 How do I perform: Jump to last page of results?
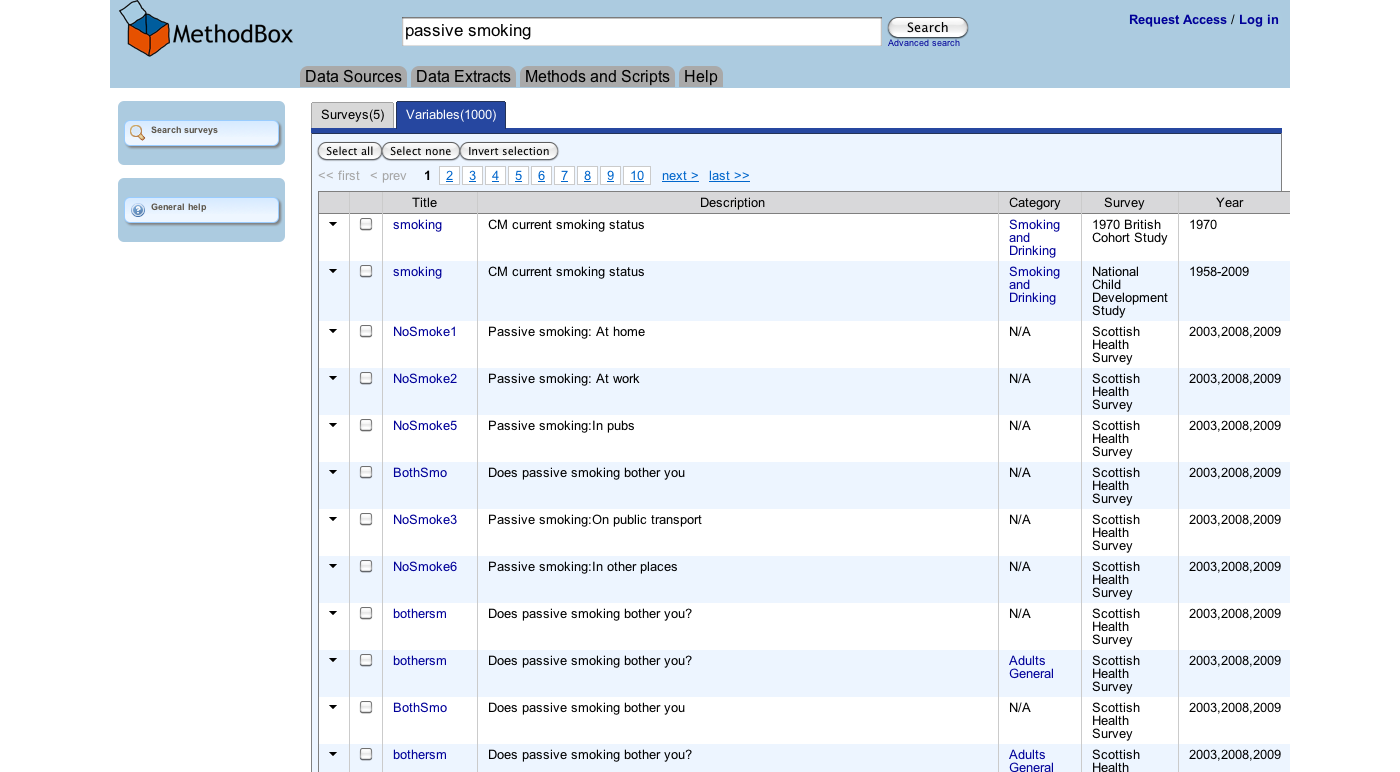[729, 176]
